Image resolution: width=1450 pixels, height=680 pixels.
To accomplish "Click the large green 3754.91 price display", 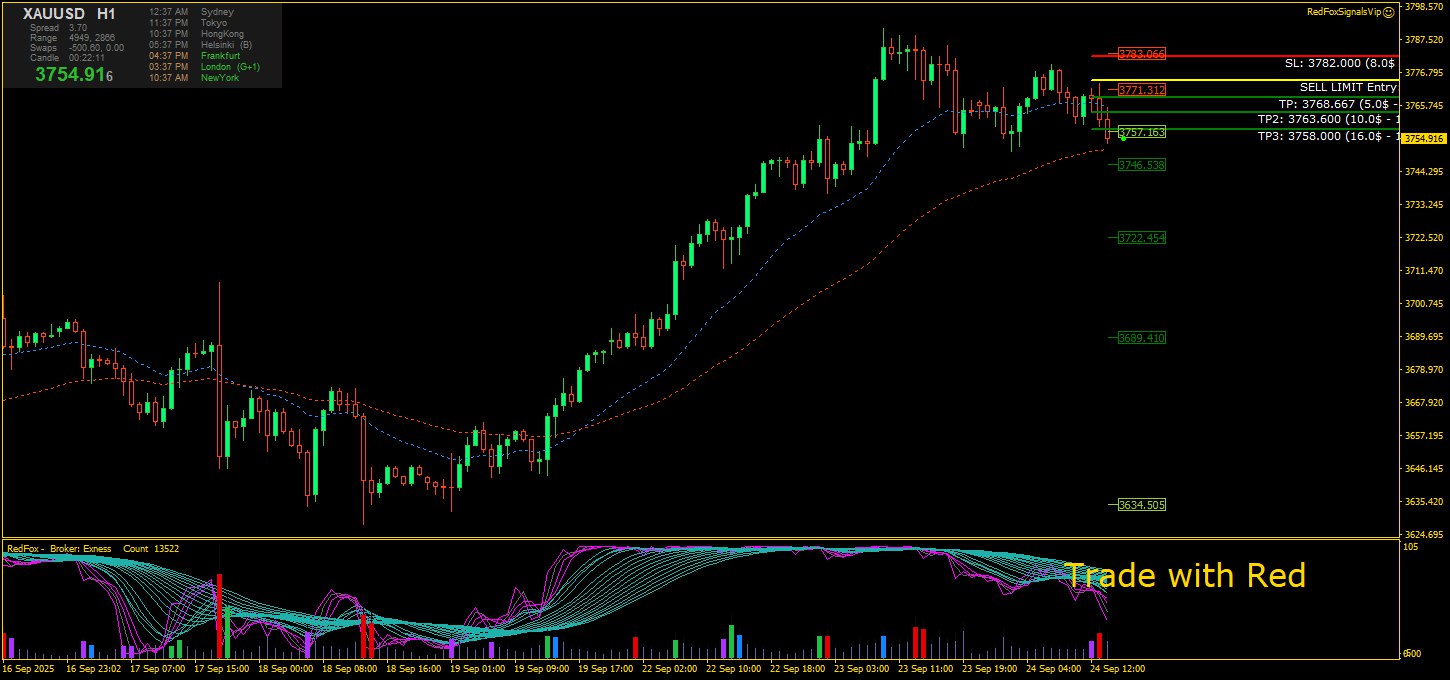I will [73, 75].
